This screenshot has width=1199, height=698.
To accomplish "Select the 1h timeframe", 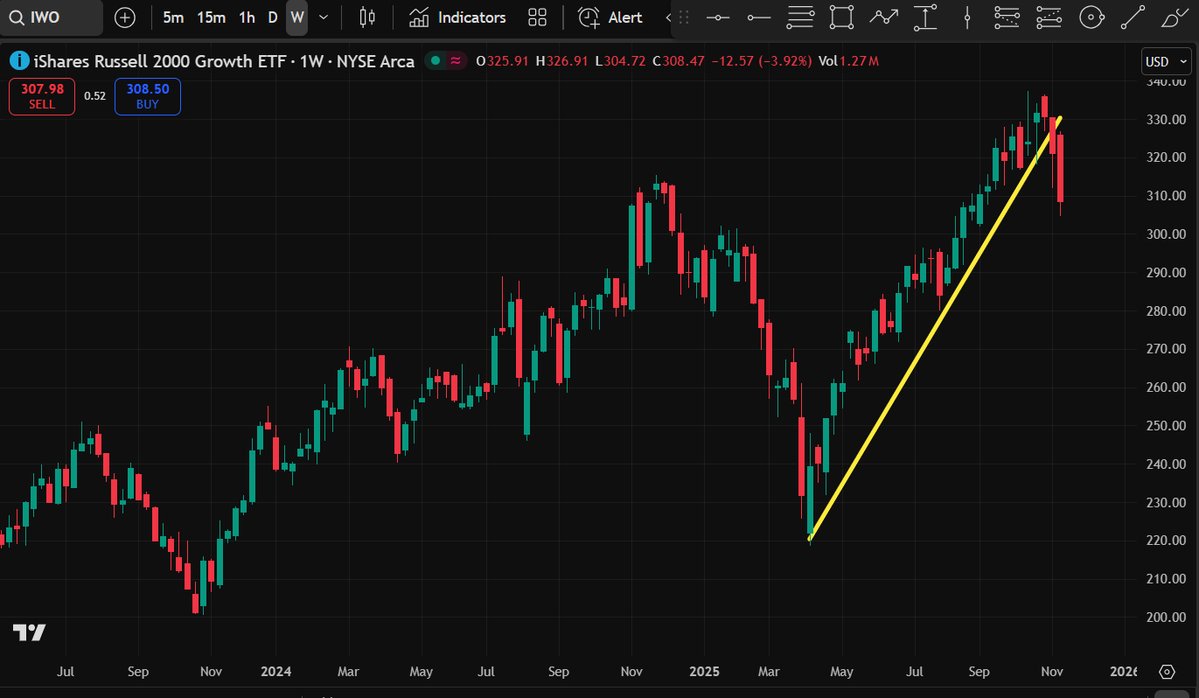I will click(247, 18).
